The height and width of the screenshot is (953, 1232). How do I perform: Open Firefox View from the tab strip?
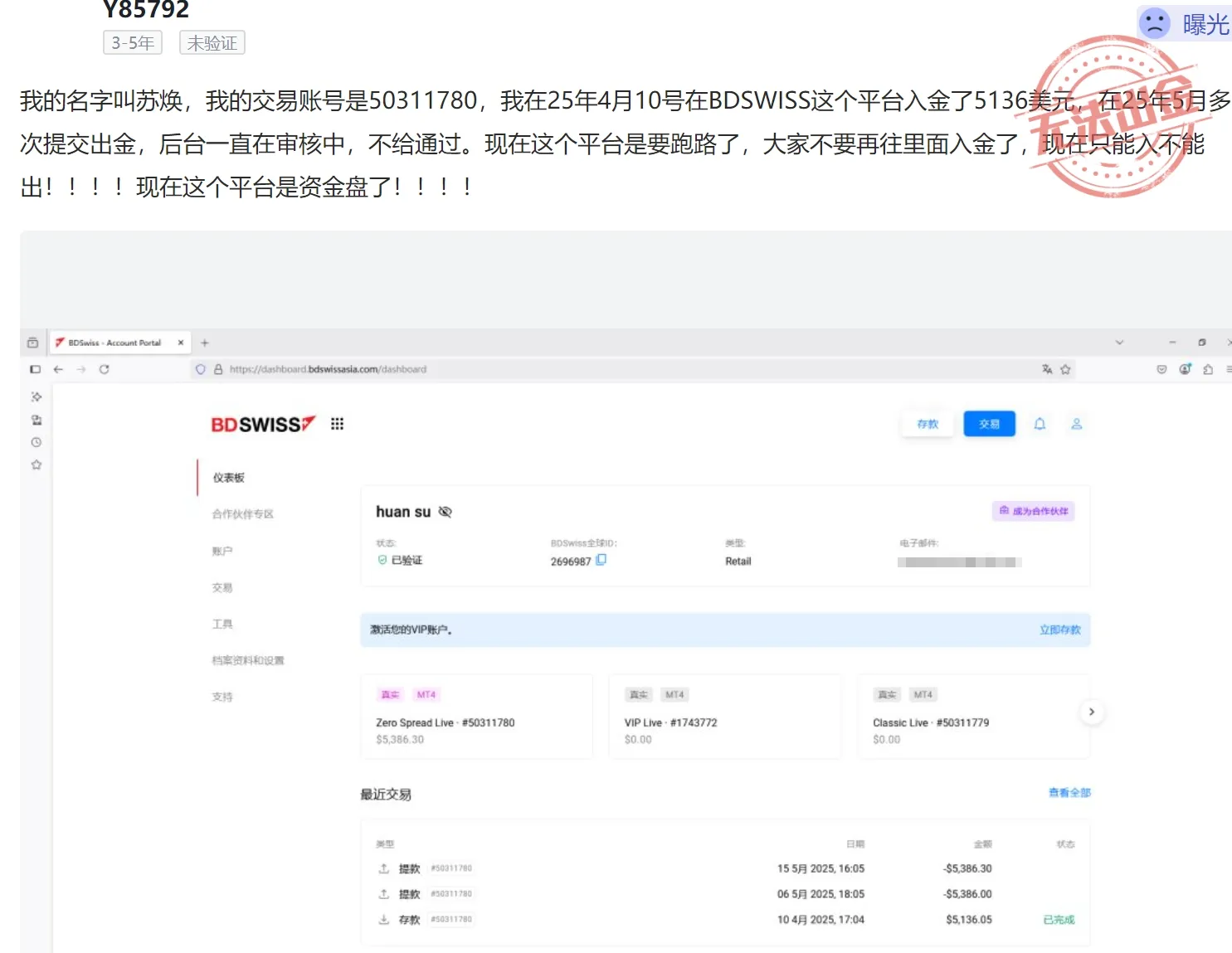click(x=32, y=343)
